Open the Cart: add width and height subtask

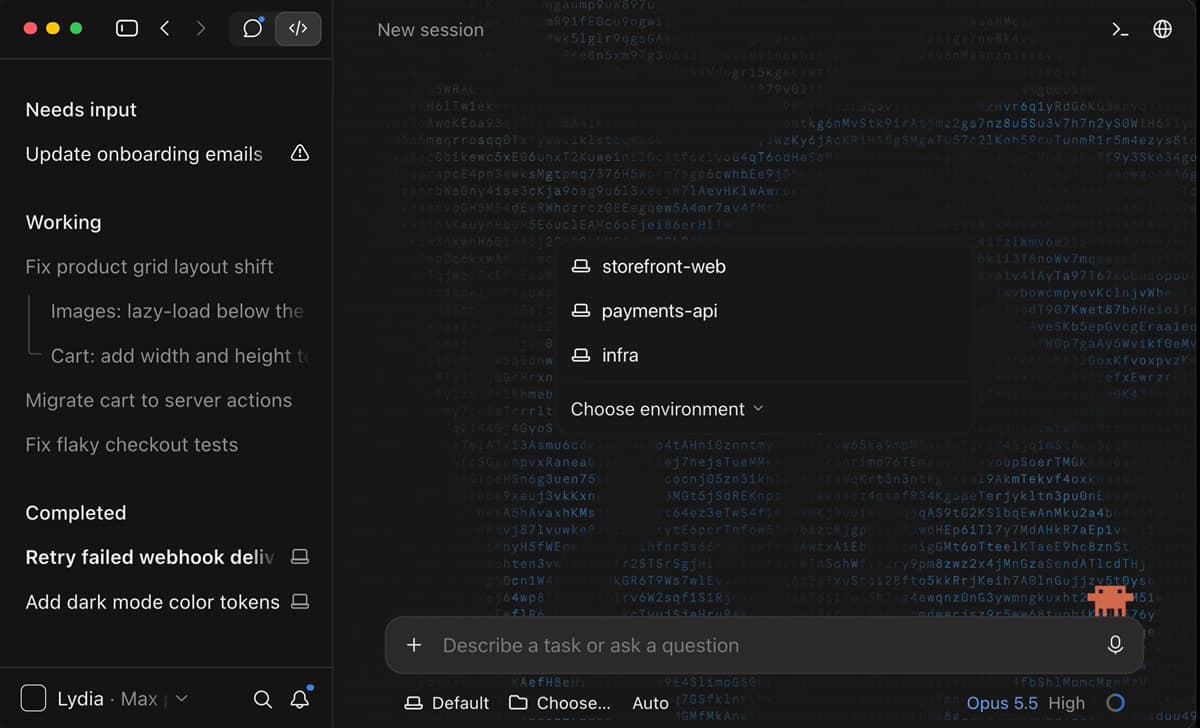pyautogui.click(x=177, y=355)
